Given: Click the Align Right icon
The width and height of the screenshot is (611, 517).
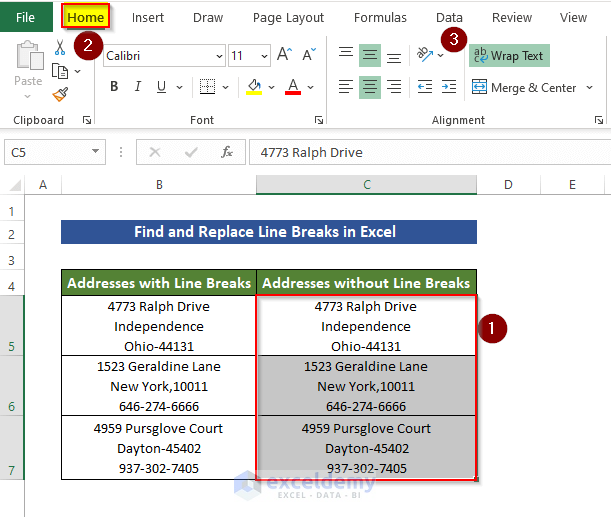Looking at the screenshot, I should click(x=394, y=87).
